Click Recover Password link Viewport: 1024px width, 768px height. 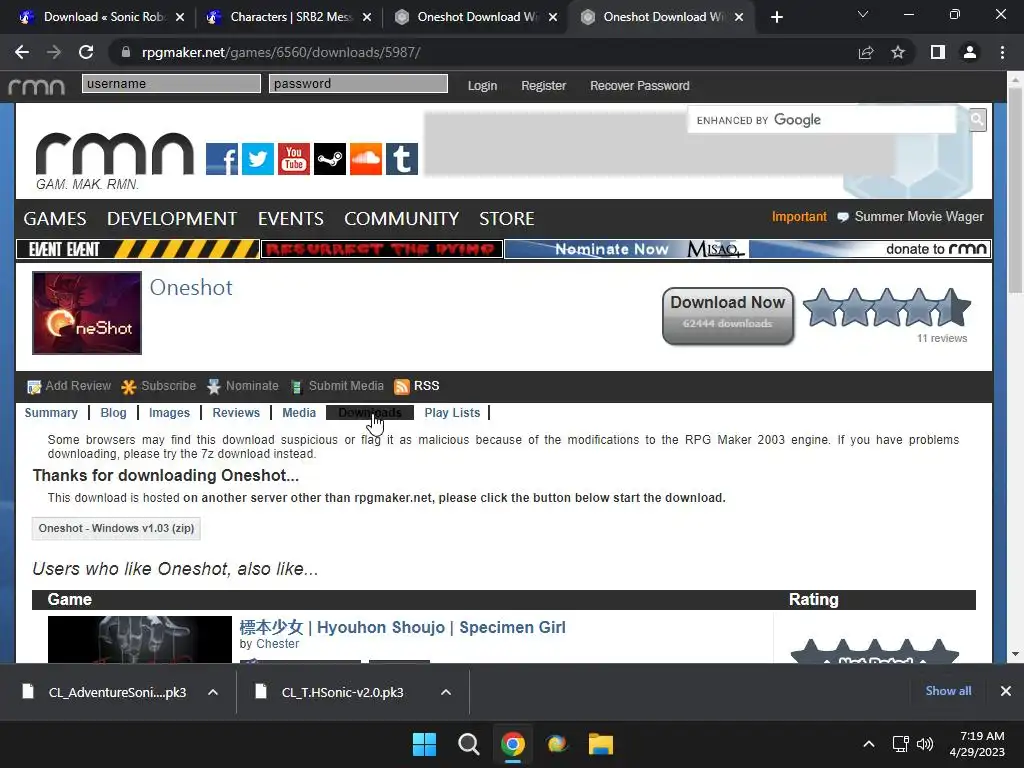coord(639,86)
